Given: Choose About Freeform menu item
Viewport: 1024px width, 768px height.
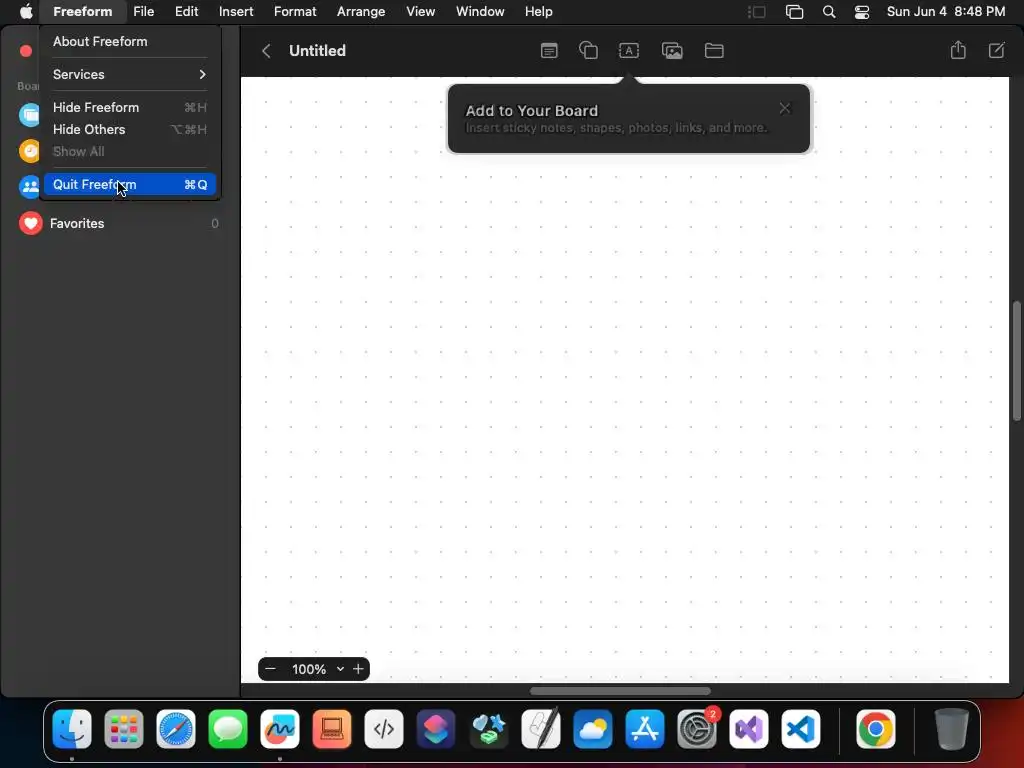Looking at the screenshot, I should (129, 41).
